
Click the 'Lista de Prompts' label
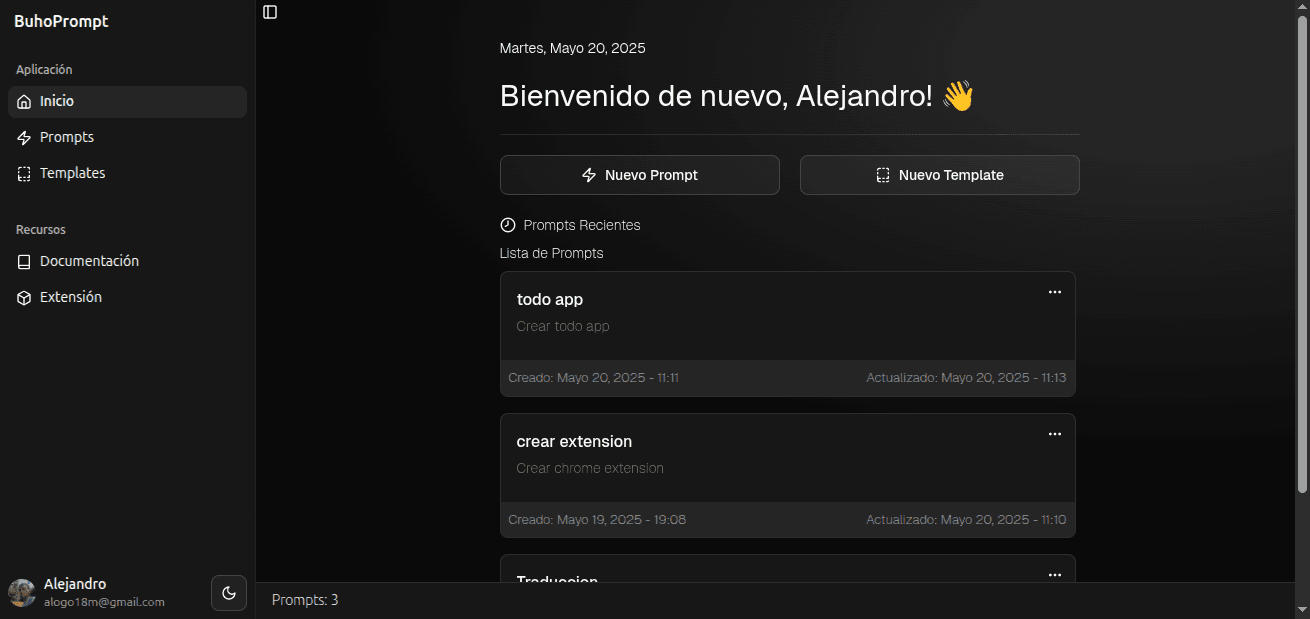[552, 254]
